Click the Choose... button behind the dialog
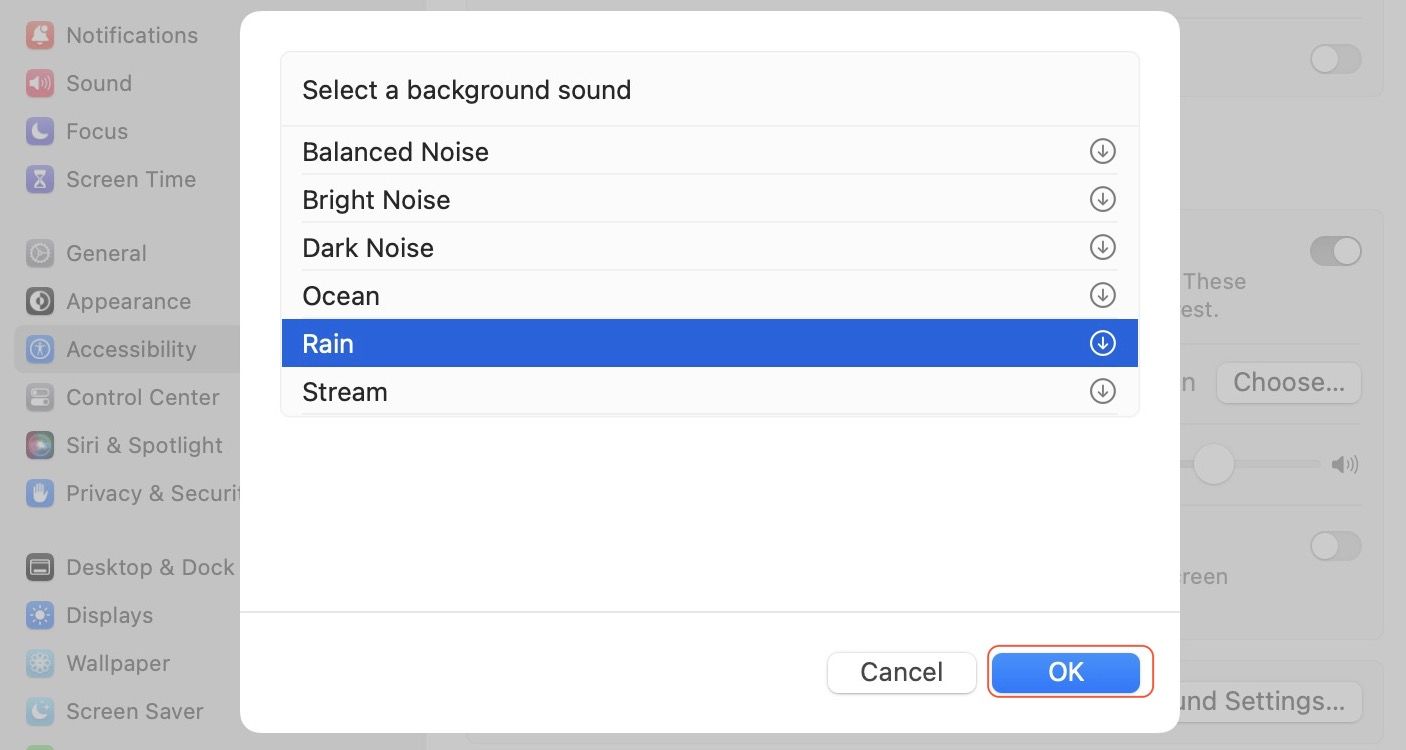This screenshot has width=1406, height=750. click(x=1288, y=382)
